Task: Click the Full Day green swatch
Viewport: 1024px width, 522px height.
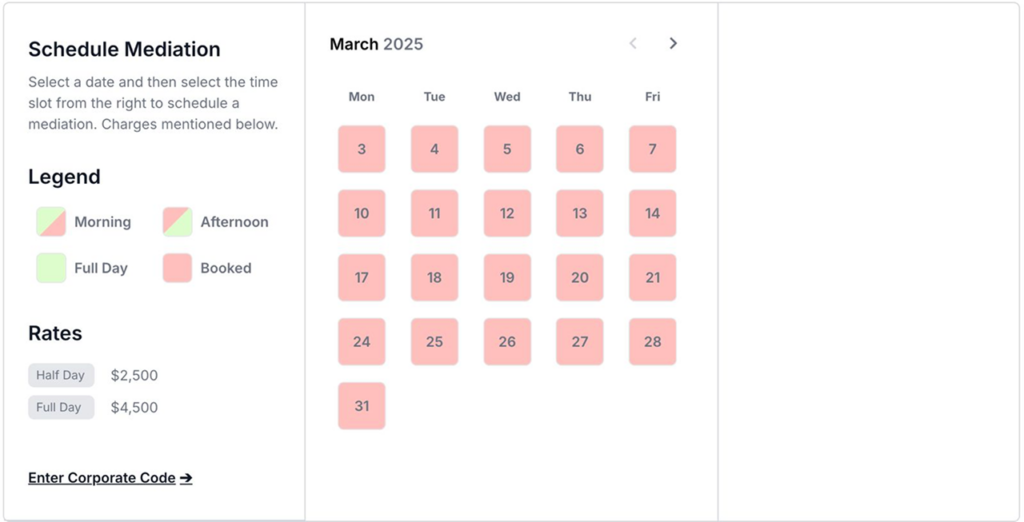Action: click(x=51, y=268)
